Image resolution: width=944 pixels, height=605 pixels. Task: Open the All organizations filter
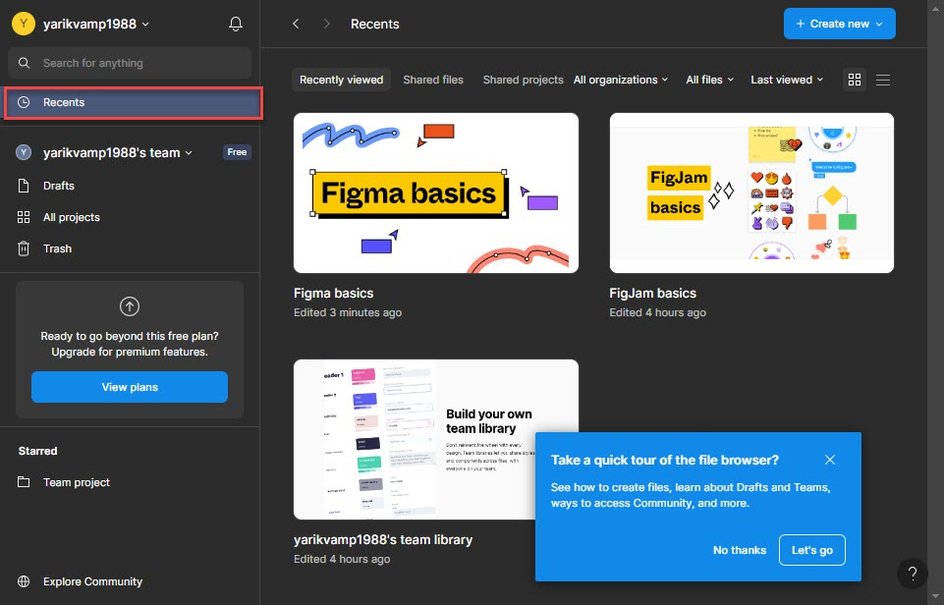(621, 80)
